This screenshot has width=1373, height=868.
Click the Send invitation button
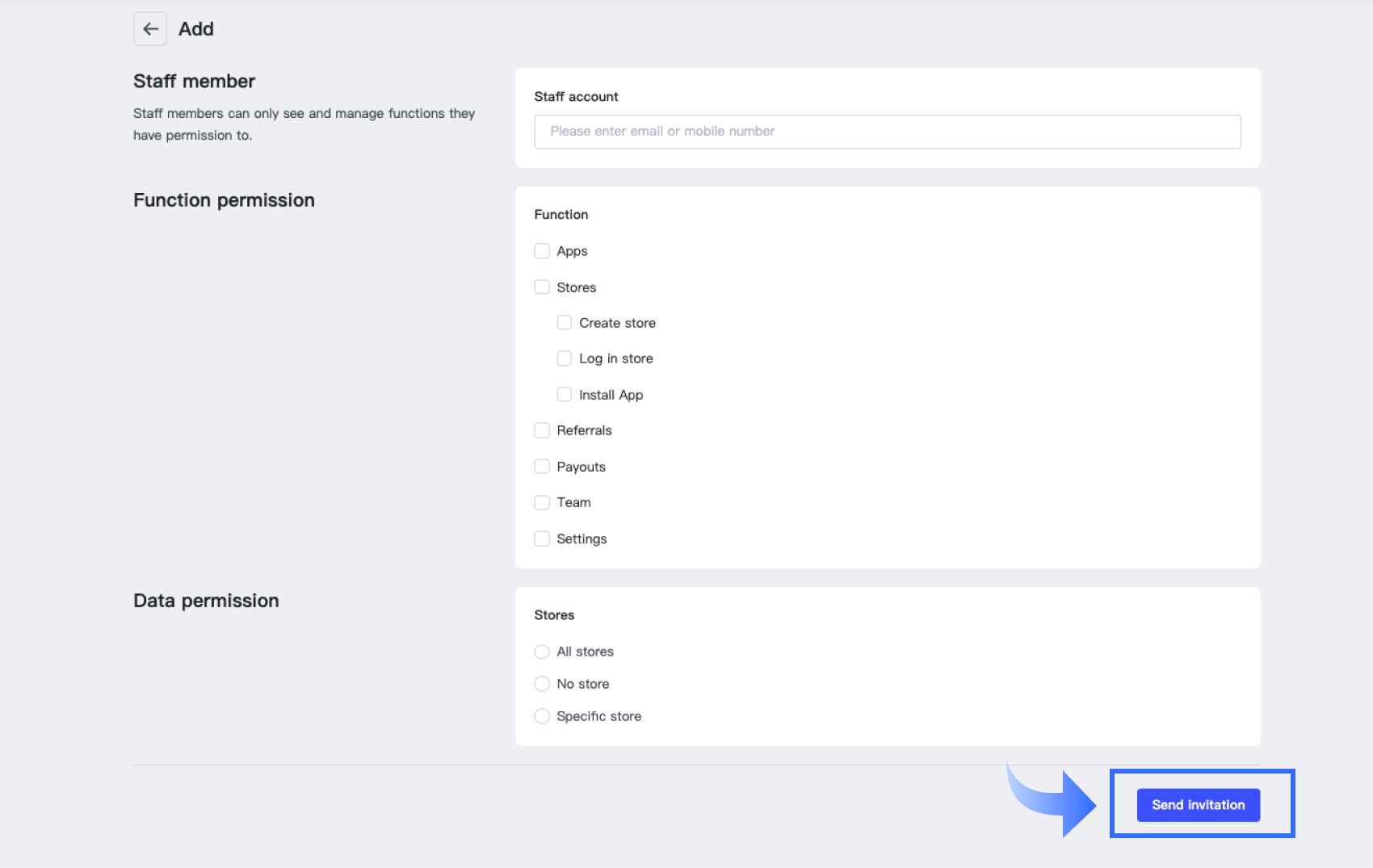point(1198,805)
